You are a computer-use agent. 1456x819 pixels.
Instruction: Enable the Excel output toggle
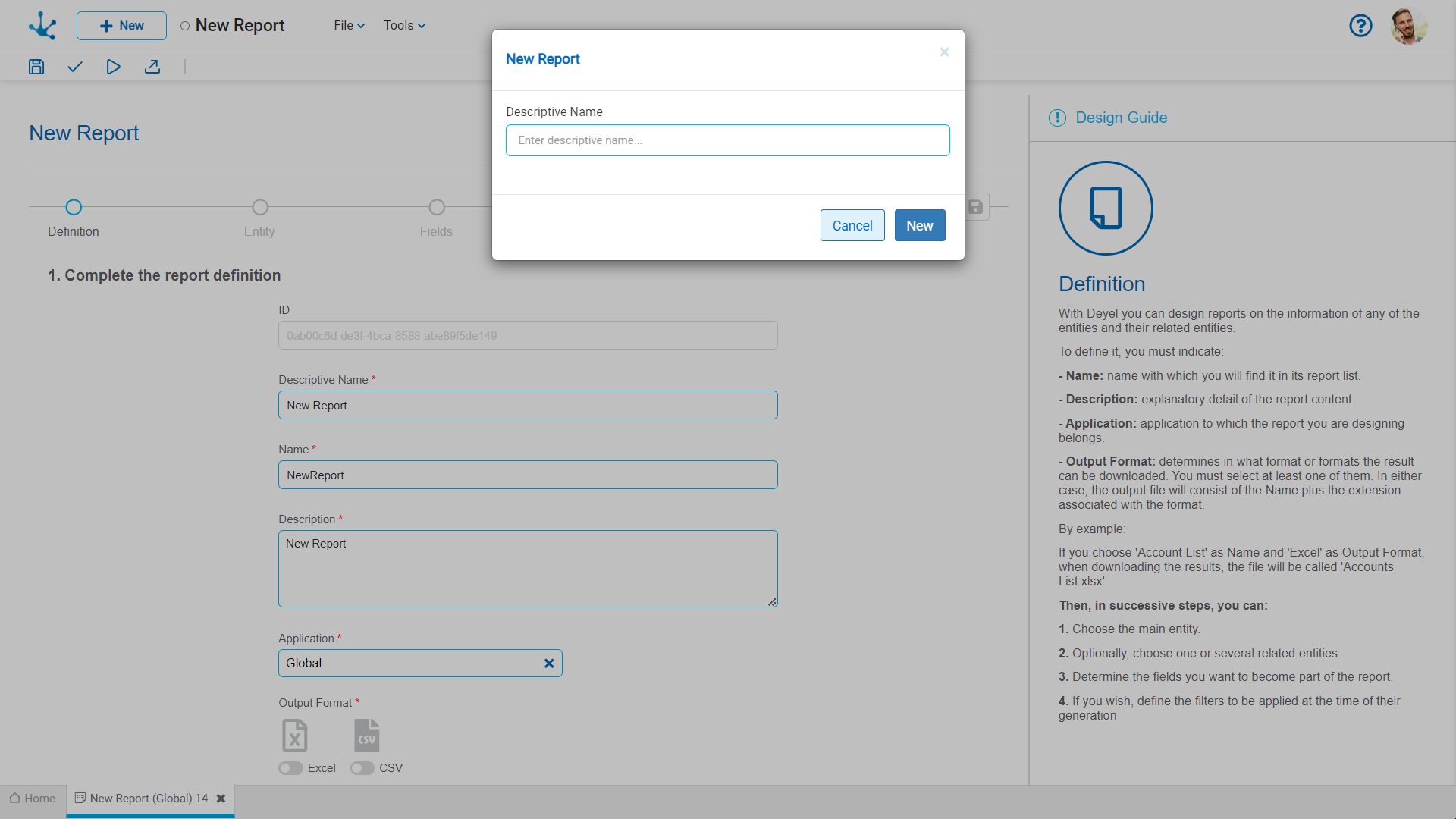[x=290, y=768]
